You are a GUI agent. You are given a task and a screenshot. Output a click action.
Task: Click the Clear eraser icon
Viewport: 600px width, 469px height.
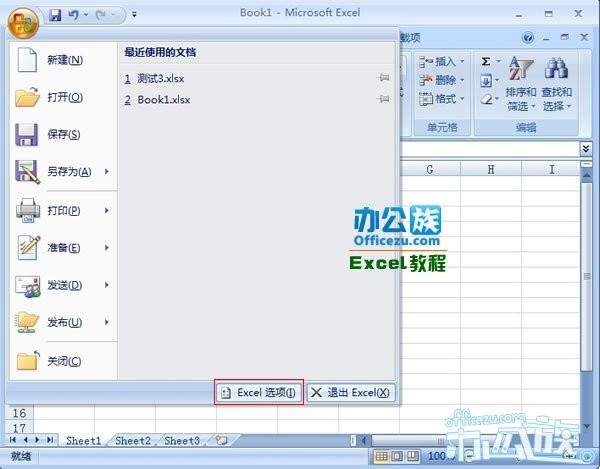pos(486,99)
